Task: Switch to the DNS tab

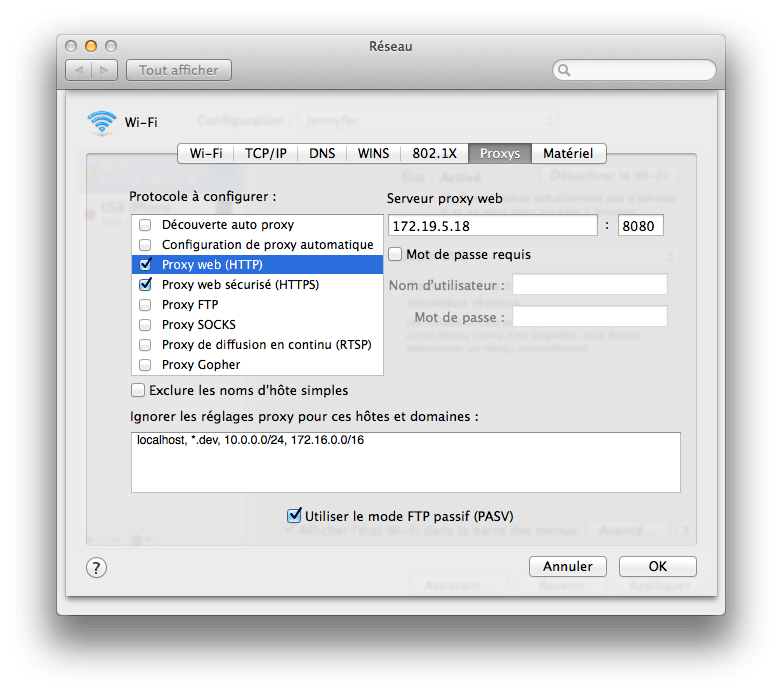Action: coord(322,153)
